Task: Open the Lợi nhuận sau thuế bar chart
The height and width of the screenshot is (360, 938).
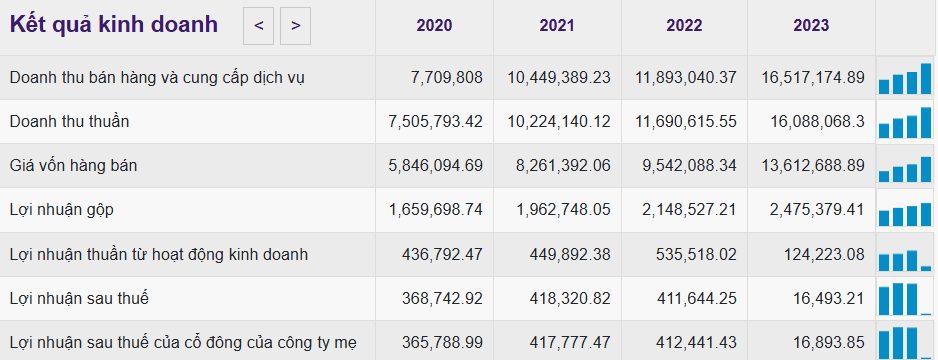Action: click(x=905, y=298)
